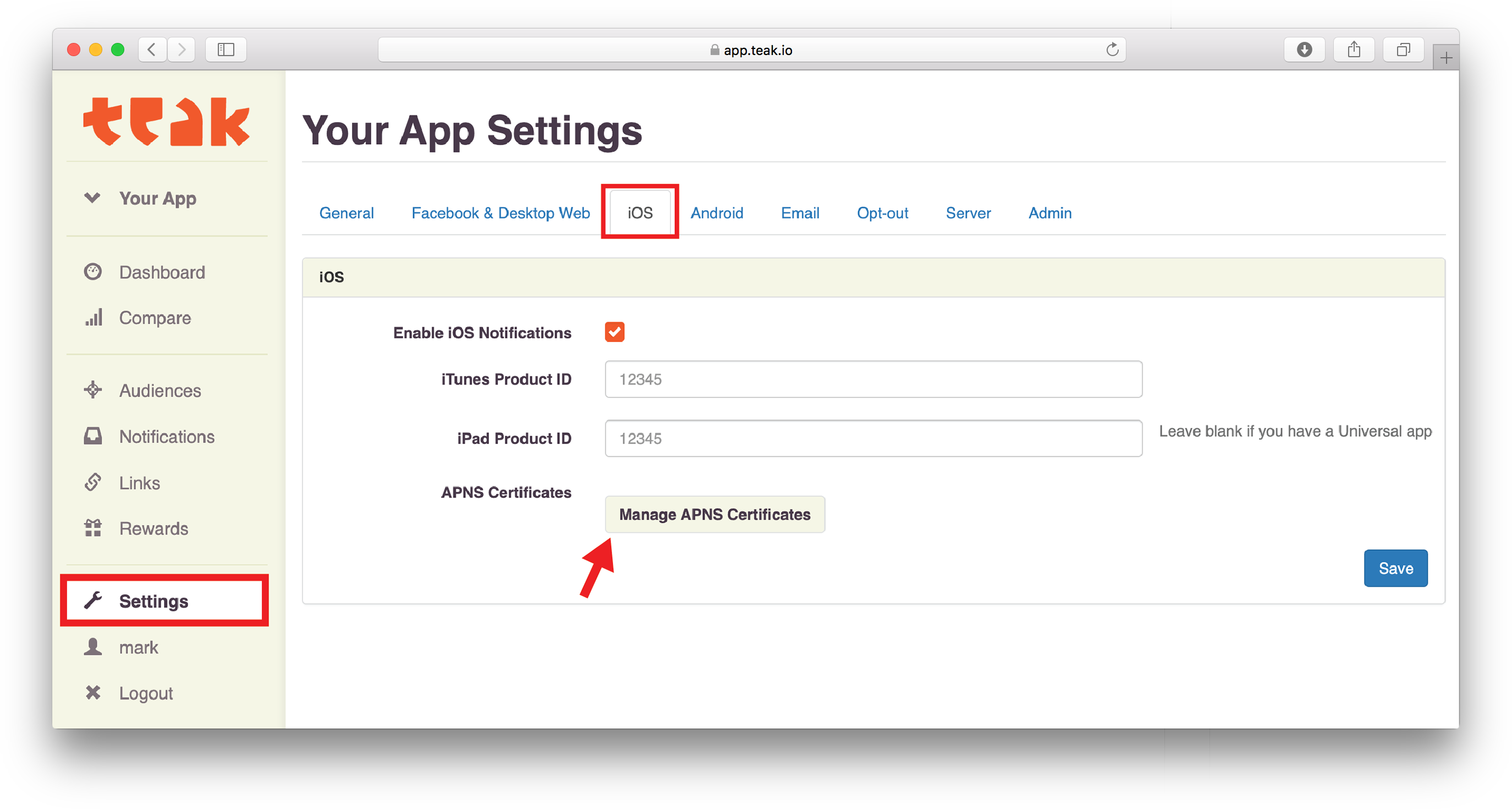Click the Teak logo
1512x810 pixels.
[166, 122]
